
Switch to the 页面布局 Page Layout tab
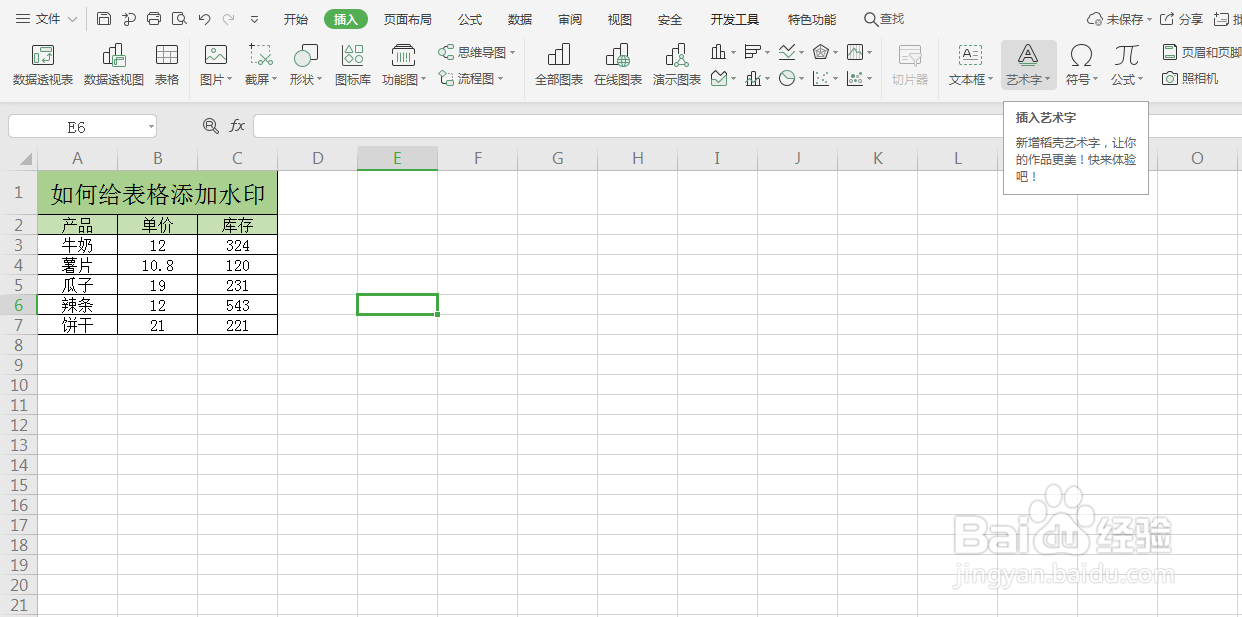click(408, 19)
